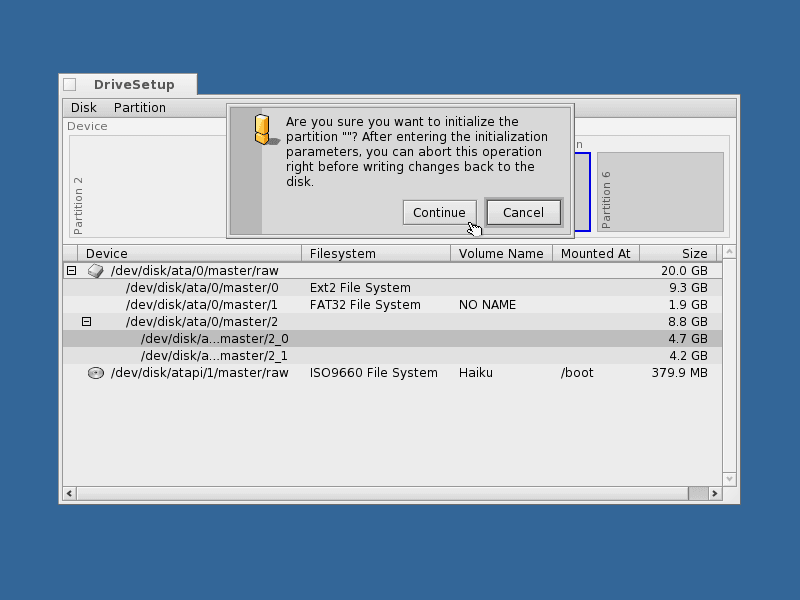800x600 pixels.
Task: Click the 4.7 GB size value
Action: pos(688,339)
